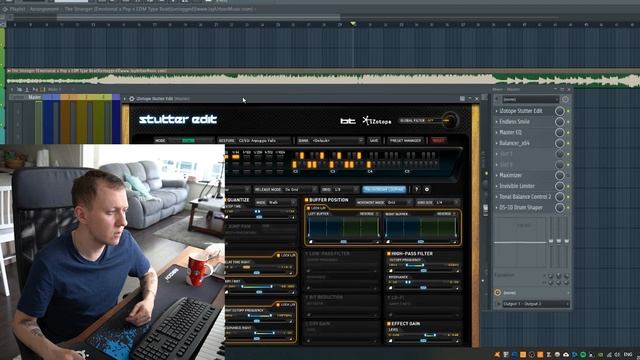Open the mixer input selector set to none

[x=530, y=99]
